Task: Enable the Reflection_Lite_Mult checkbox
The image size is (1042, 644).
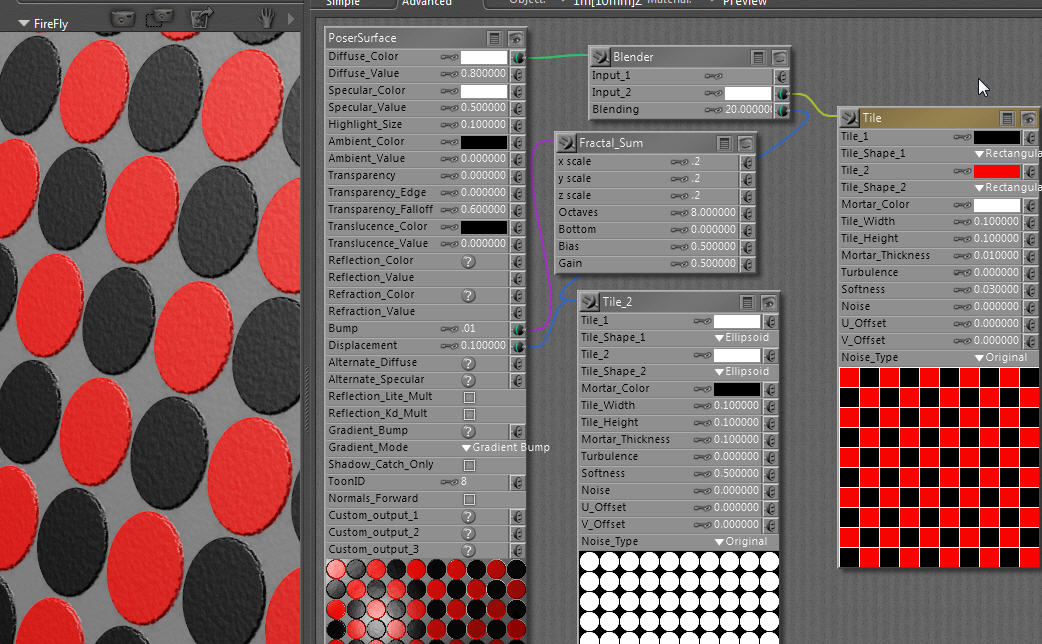Action: 469,397
